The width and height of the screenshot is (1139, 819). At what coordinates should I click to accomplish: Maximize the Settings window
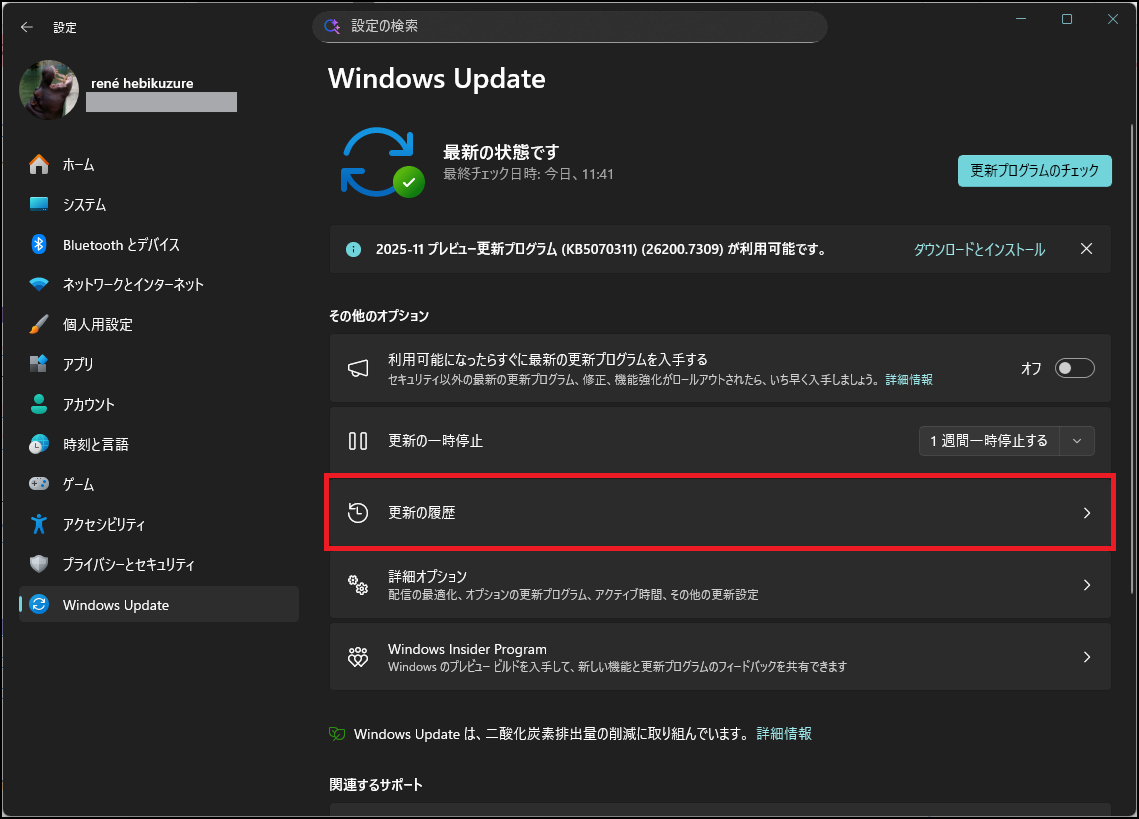pos(1066,20)
